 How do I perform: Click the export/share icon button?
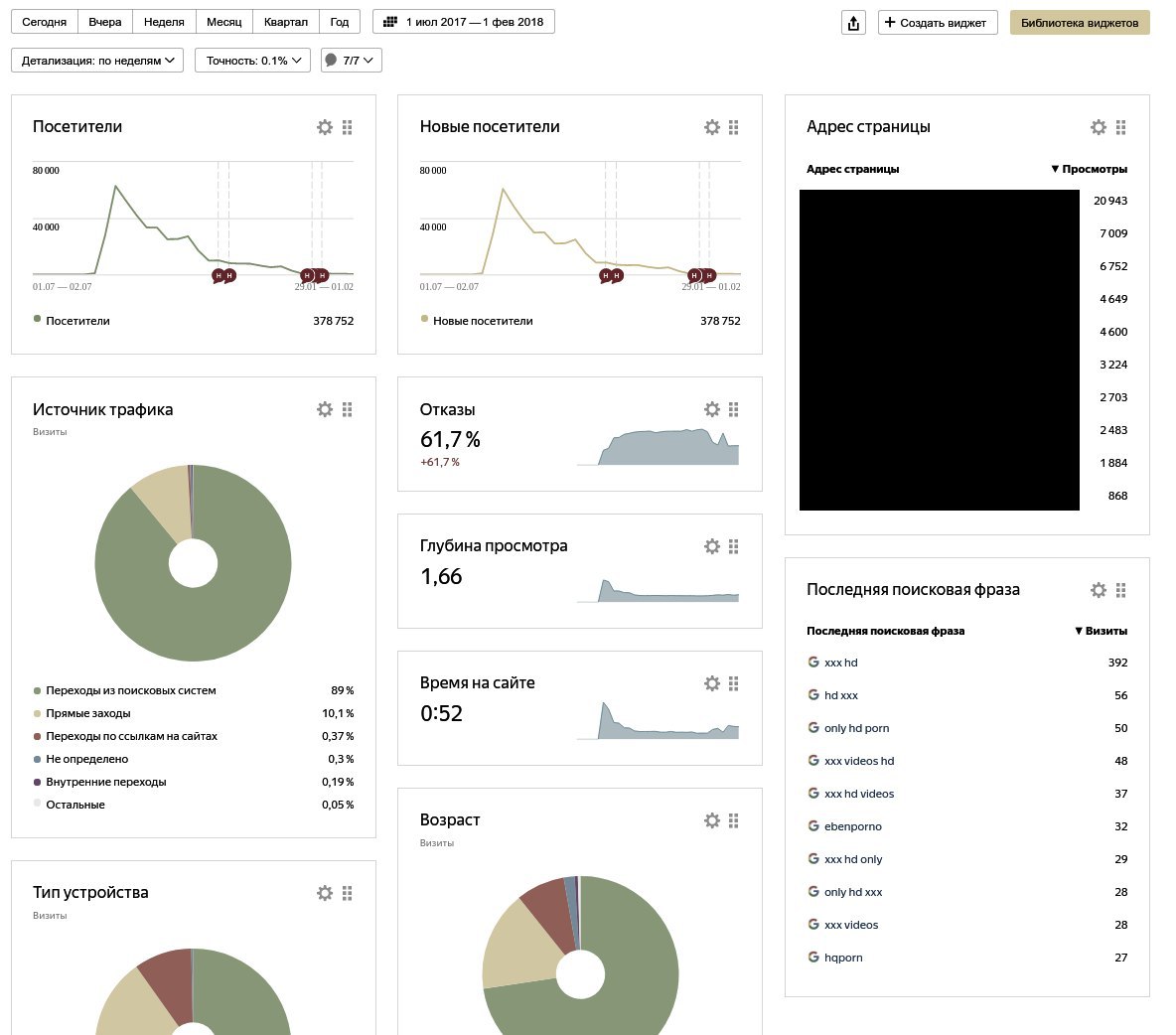click(853, 23)
